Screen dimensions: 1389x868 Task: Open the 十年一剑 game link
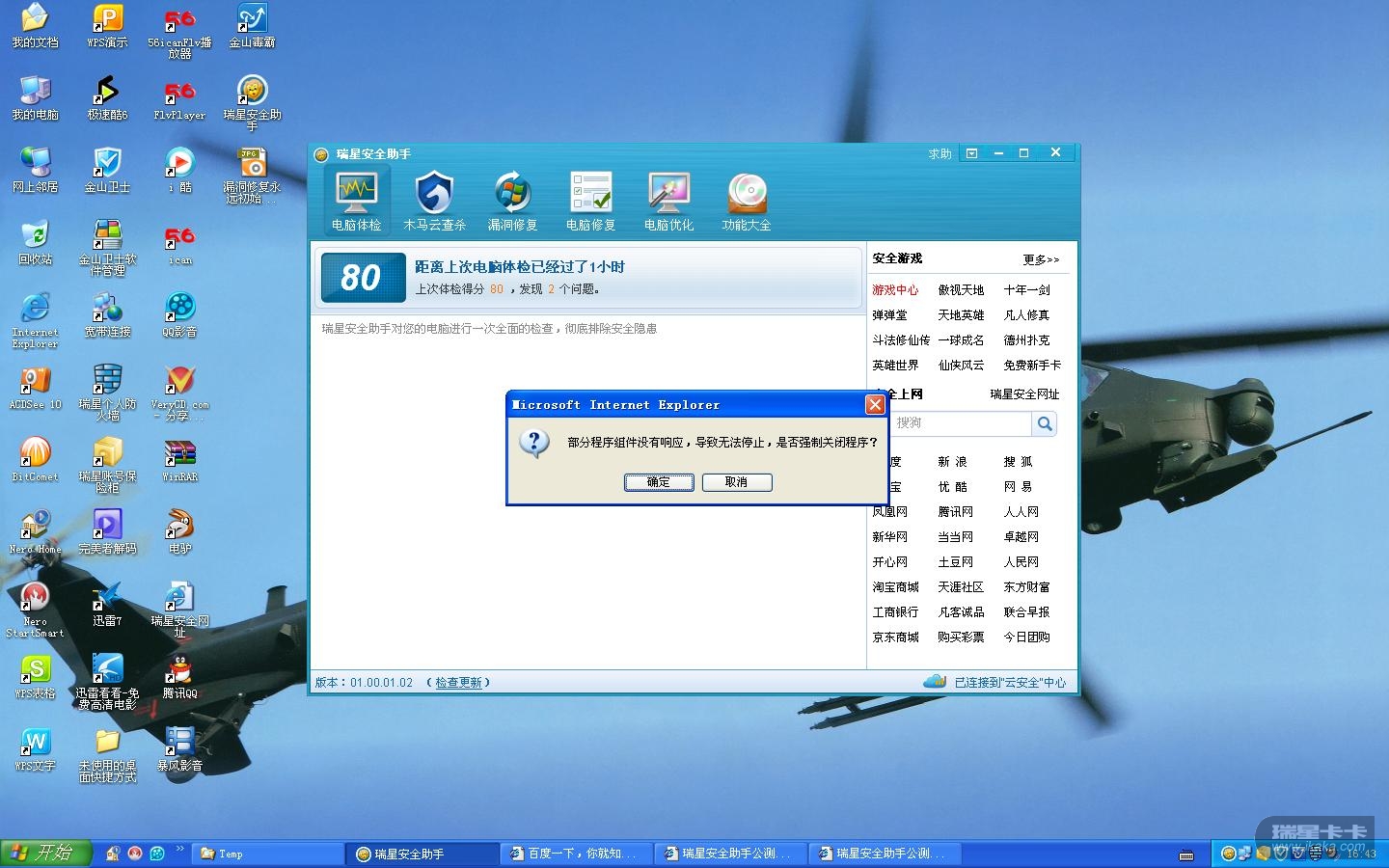click(x=1026, y=290)
